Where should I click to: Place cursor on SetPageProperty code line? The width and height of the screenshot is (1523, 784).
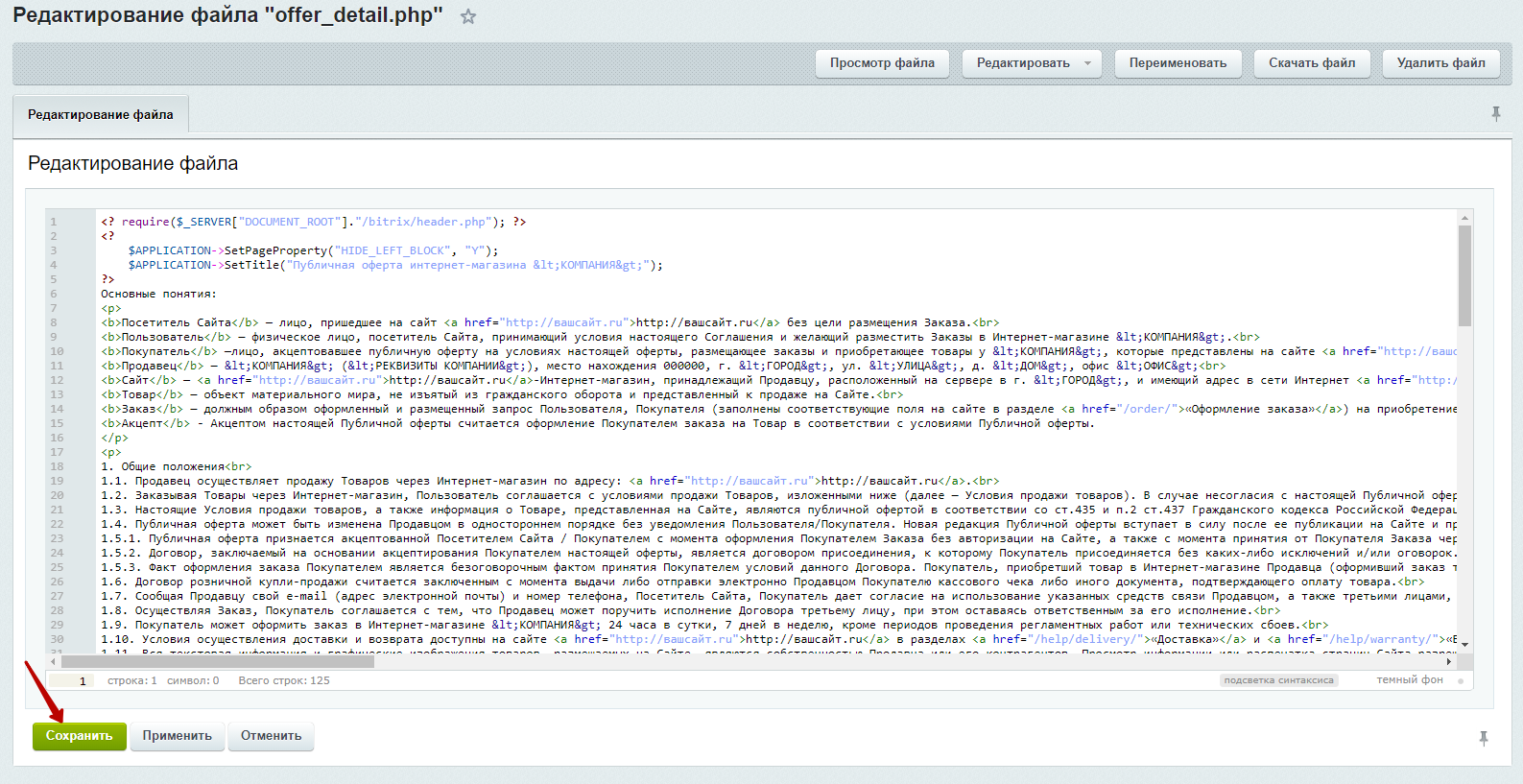click(314, 250)
